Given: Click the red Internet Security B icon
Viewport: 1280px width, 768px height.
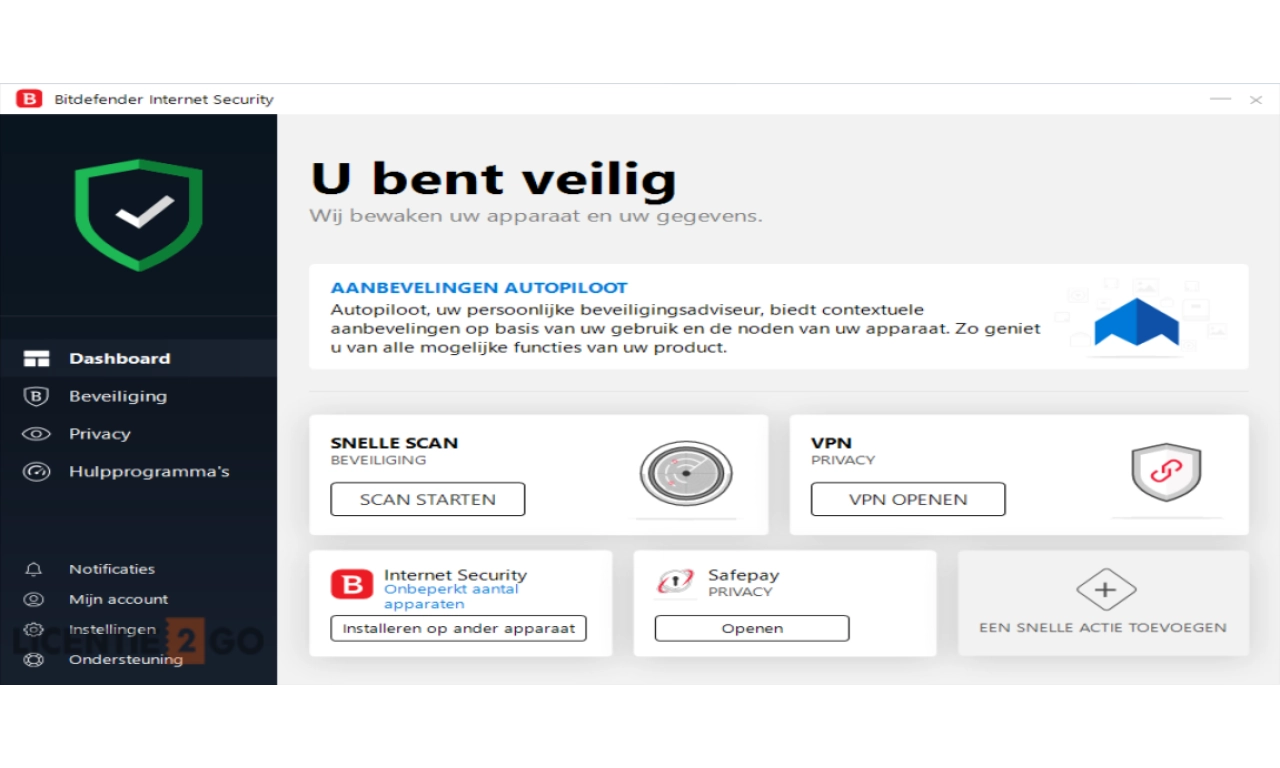Looking at the screenshot, I should pyautogui.click(x=352, y=584).
